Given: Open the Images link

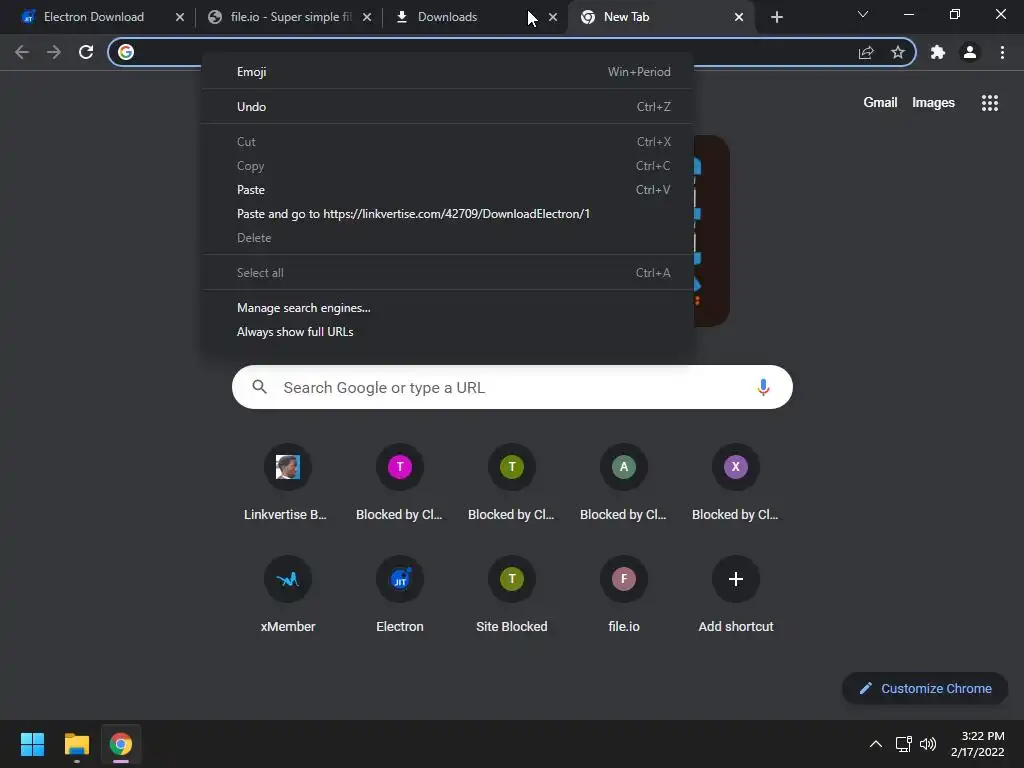Looking at the screenshot, I should pos(933,103).
